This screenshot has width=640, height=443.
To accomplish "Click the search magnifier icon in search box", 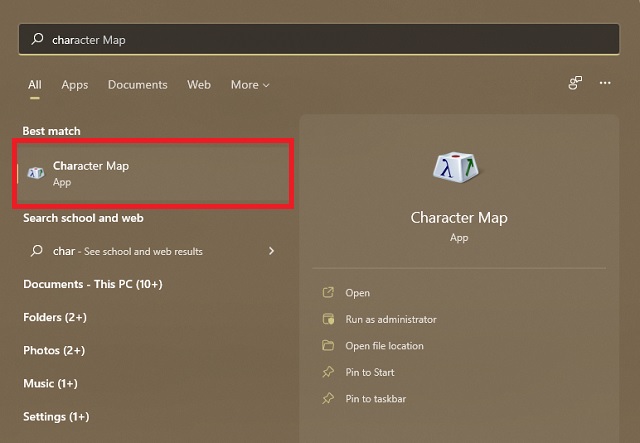I will 37,39.
